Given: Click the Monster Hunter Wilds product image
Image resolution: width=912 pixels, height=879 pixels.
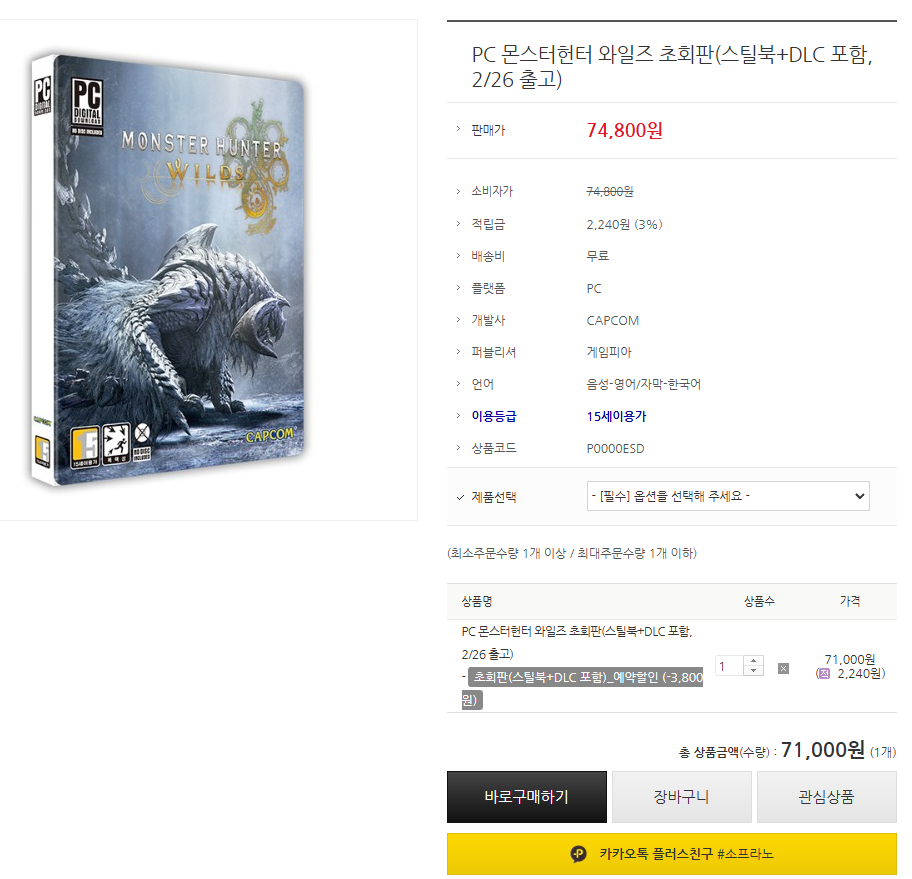Looking at the screenshot, I should [169, 269].
